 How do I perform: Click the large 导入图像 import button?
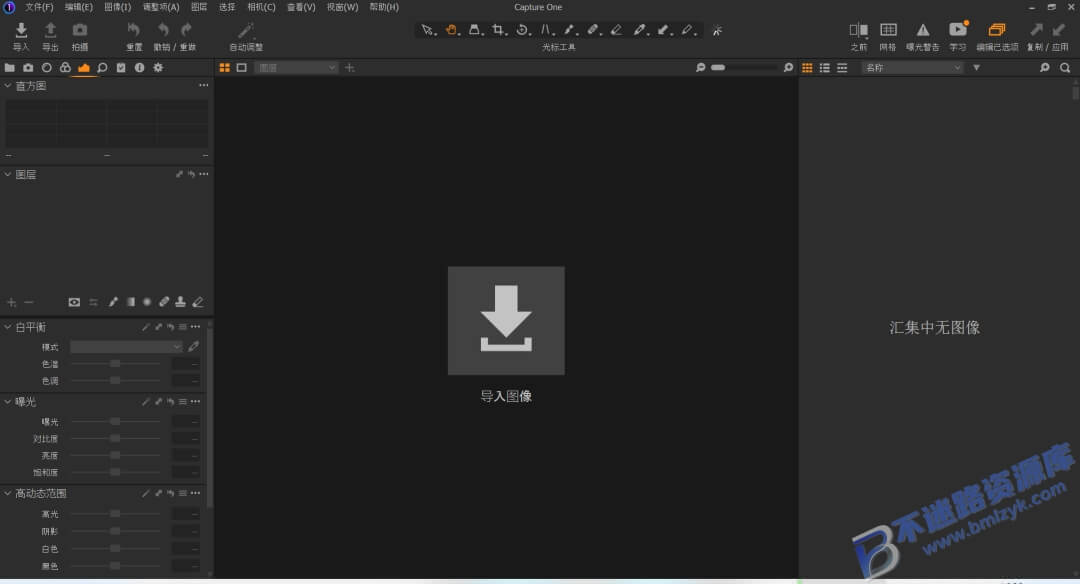pyautogui.click(x=506, y=321)
